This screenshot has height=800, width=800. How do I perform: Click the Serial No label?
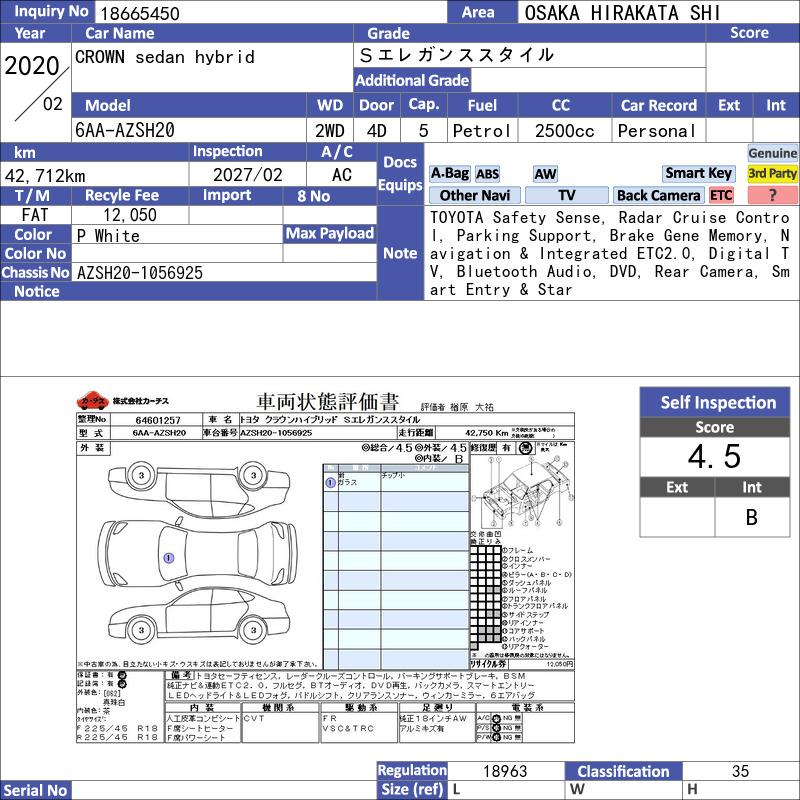(x=35, y=790)
